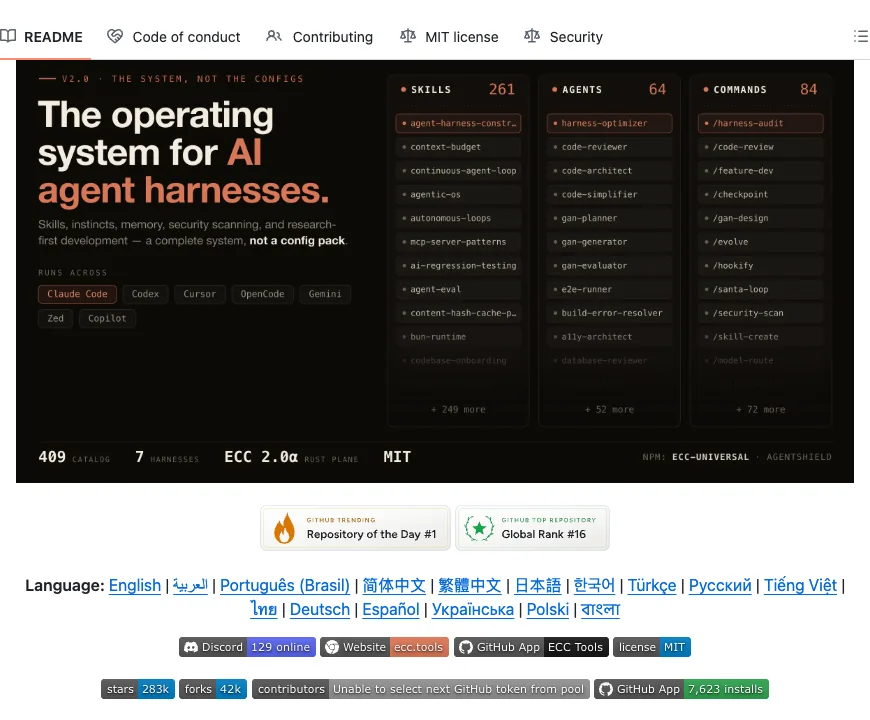Open the 繁體中文 translation link

469,585
